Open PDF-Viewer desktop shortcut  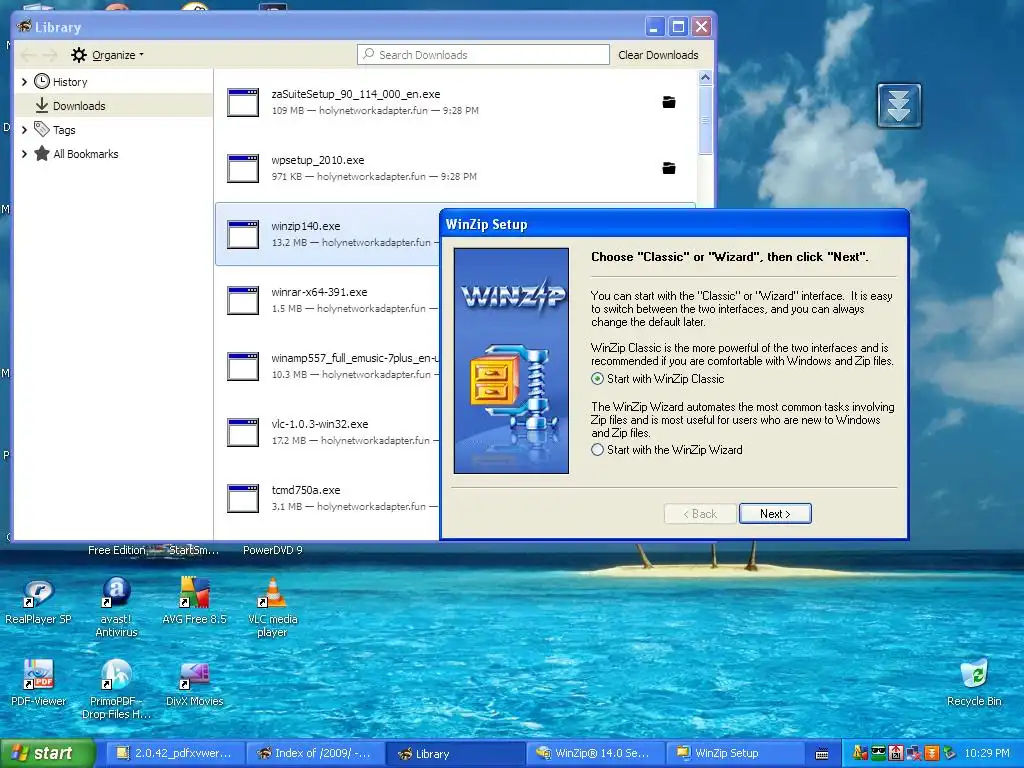coord(38,682)
